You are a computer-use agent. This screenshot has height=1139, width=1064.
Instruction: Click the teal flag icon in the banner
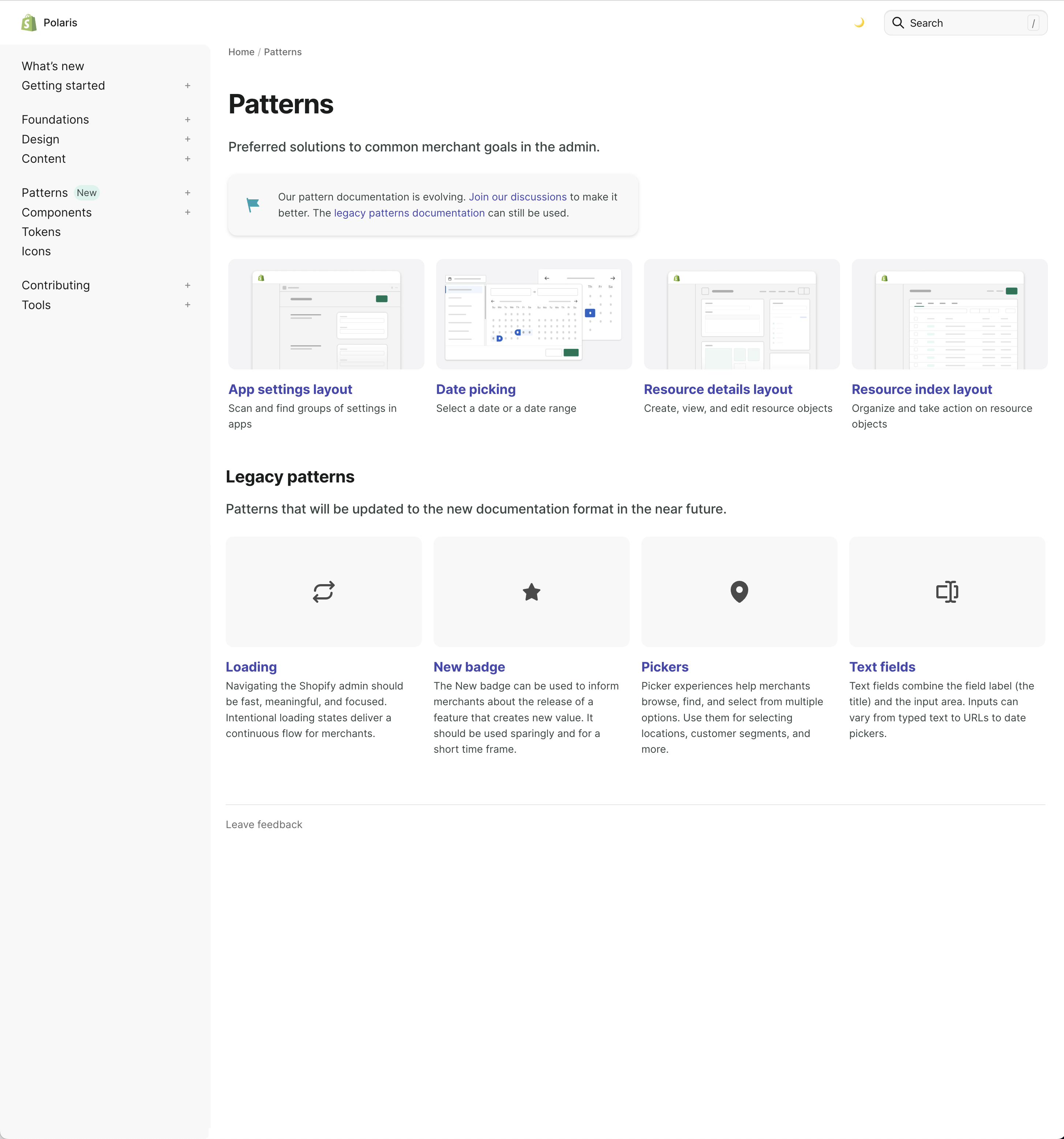[252, 204]
